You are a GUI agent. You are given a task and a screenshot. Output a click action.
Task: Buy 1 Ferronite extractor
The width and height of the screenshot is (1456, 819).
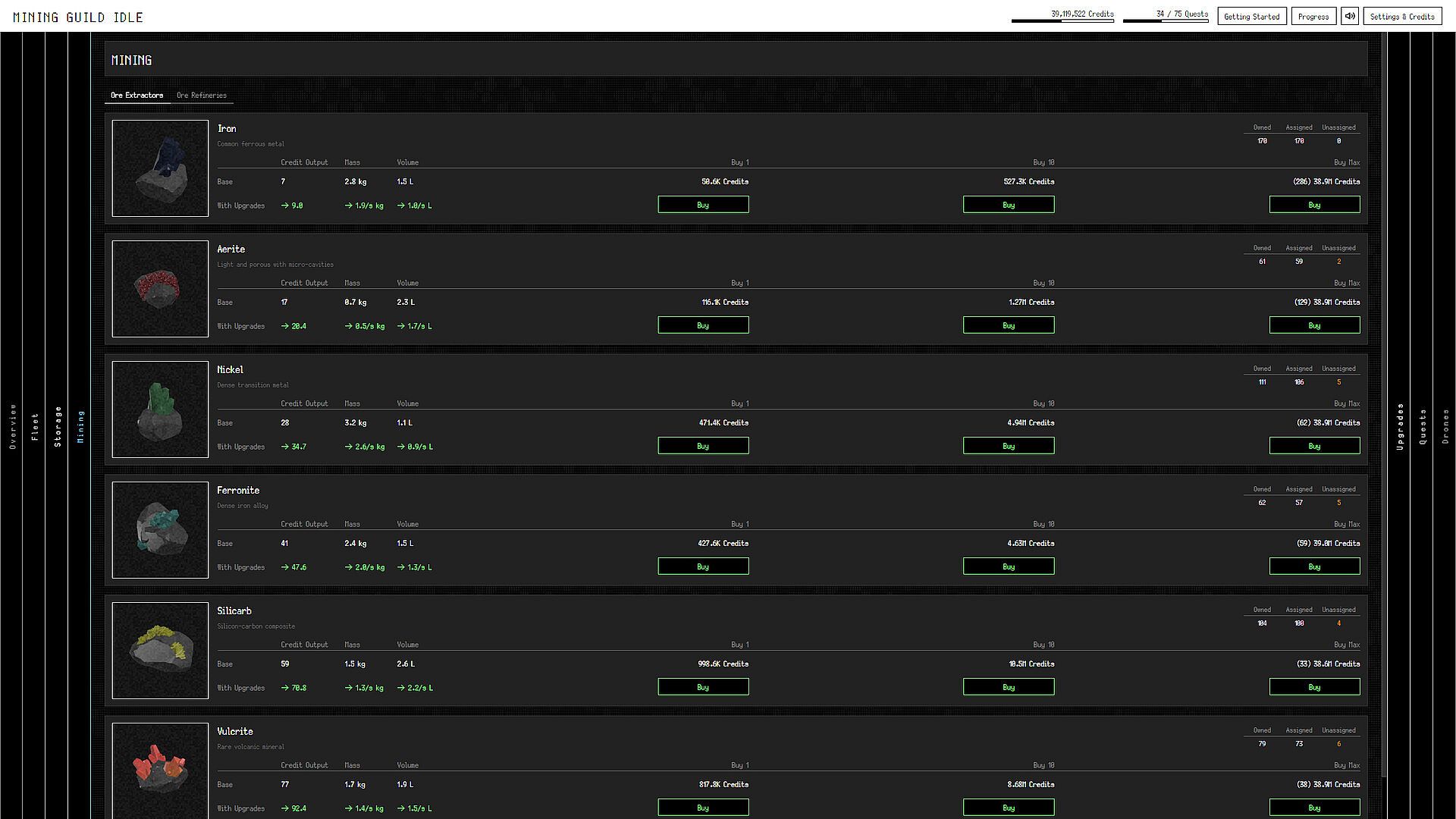[703, 566]
